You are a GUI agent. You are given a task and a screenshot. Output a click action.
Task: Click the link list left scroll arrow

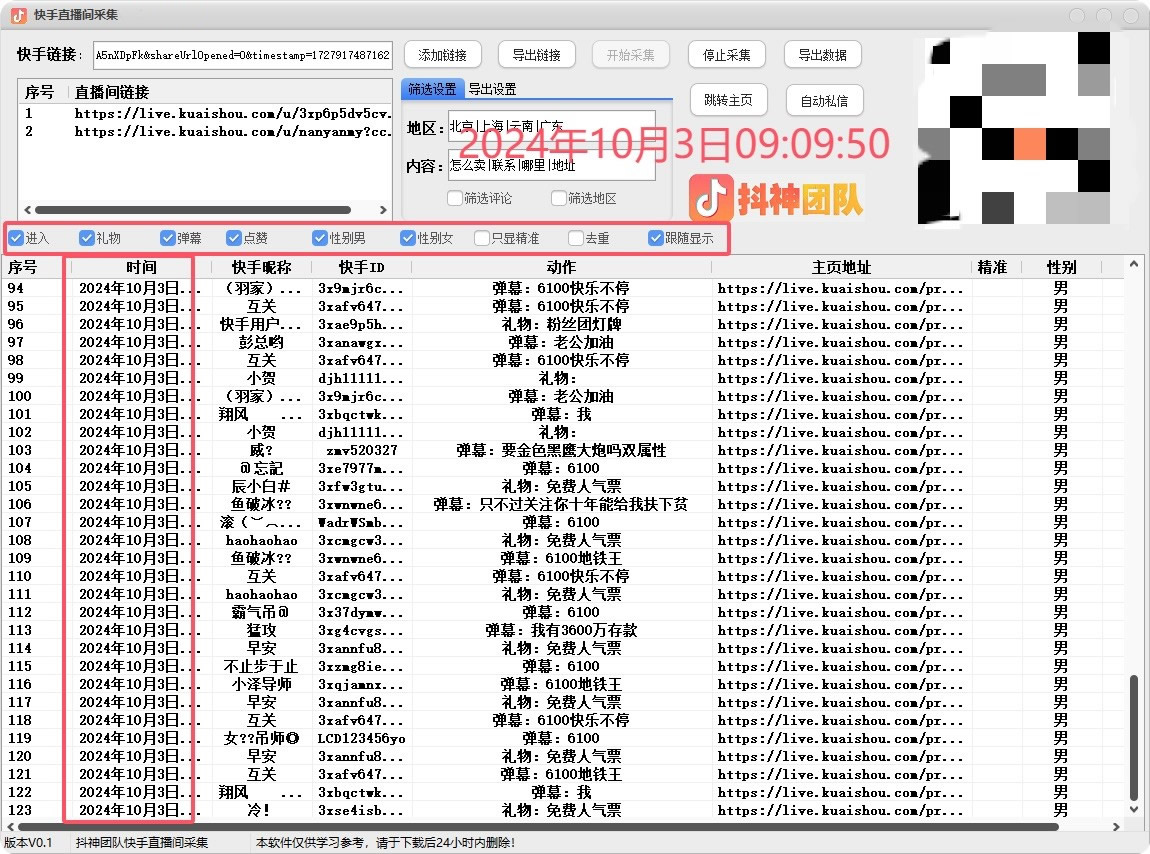[28, 210]
